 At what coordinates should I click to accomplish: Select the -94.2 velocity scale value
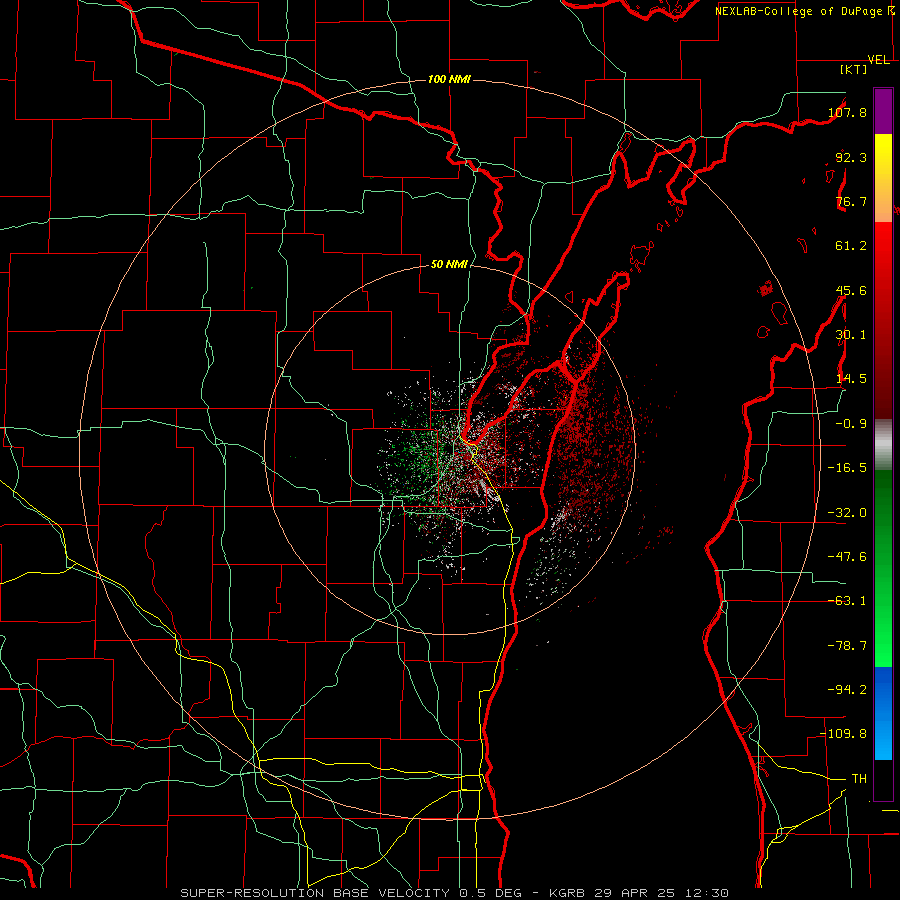click(x=847, y=689)
